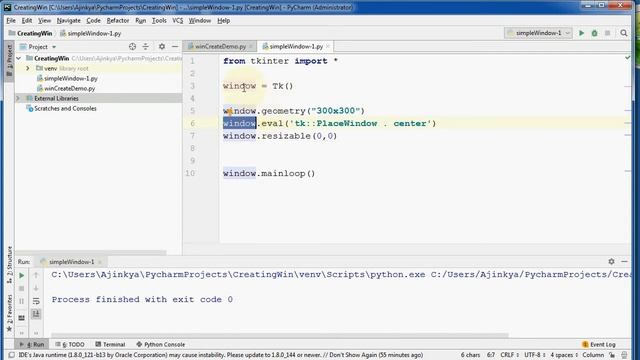Open the Code menu
The image size is (640, 360).
tap(93, 20)
